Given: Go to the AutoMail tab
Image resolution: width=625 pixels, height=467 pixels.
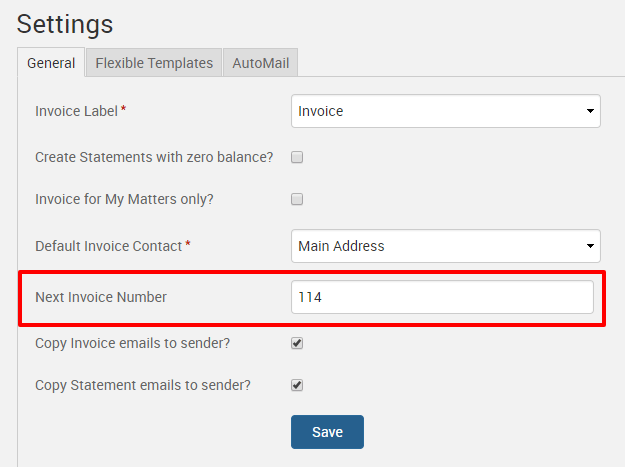Looking at the screenshot, I should point(260,63).
